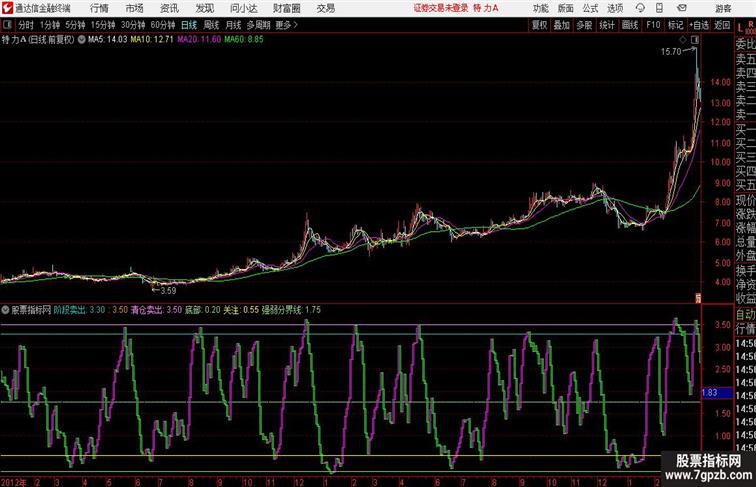This screenshot has height=487, width=756.
Task: Open the 股票指标网 indicator dropdown arrow
Action: tap(5, 310)
